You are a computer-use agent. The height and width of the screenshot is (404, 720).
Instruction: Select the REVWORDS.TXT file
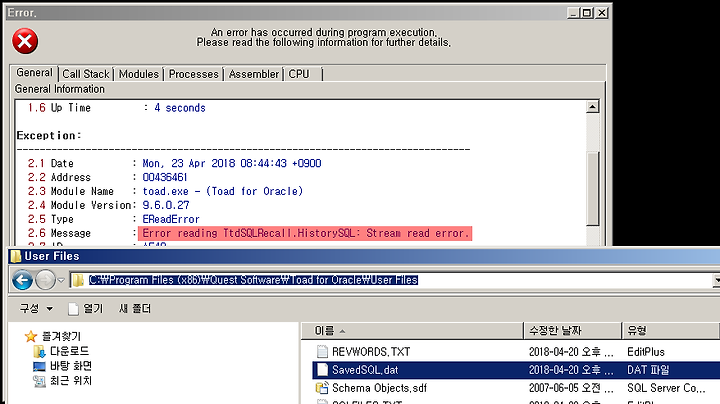[371, 352]
